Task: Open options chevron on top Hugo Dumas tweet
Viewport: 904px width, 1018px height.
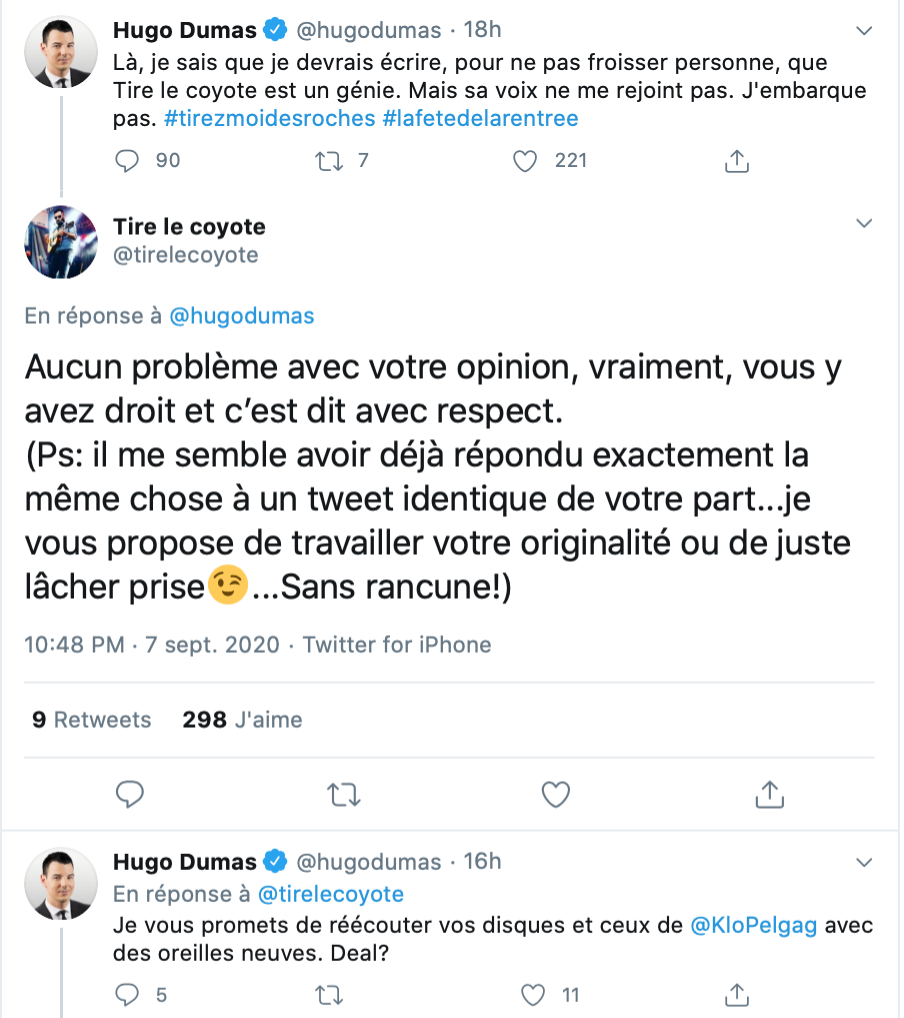Action: [x=865, y=32]
